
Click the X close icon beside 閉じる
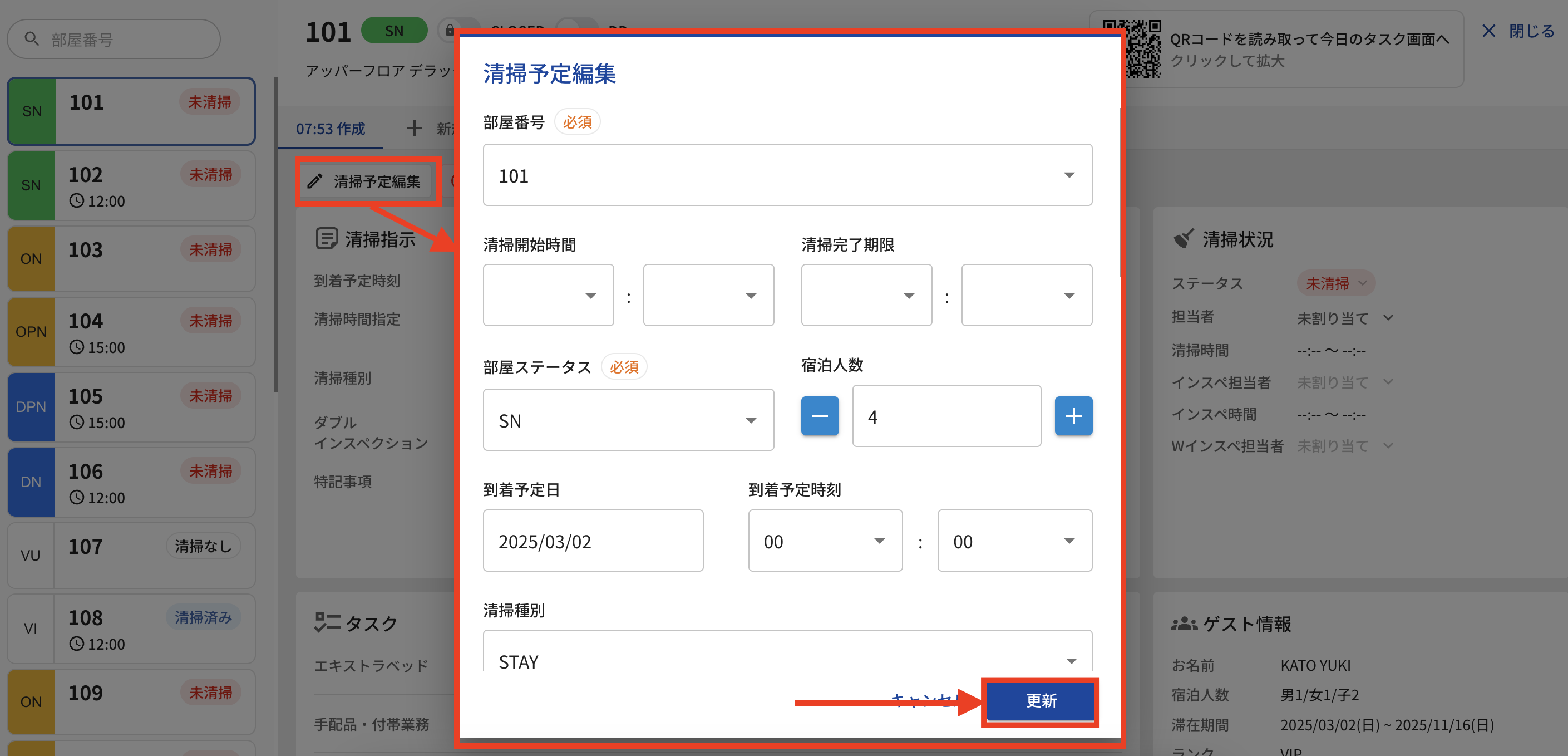tap(1488, 31)
